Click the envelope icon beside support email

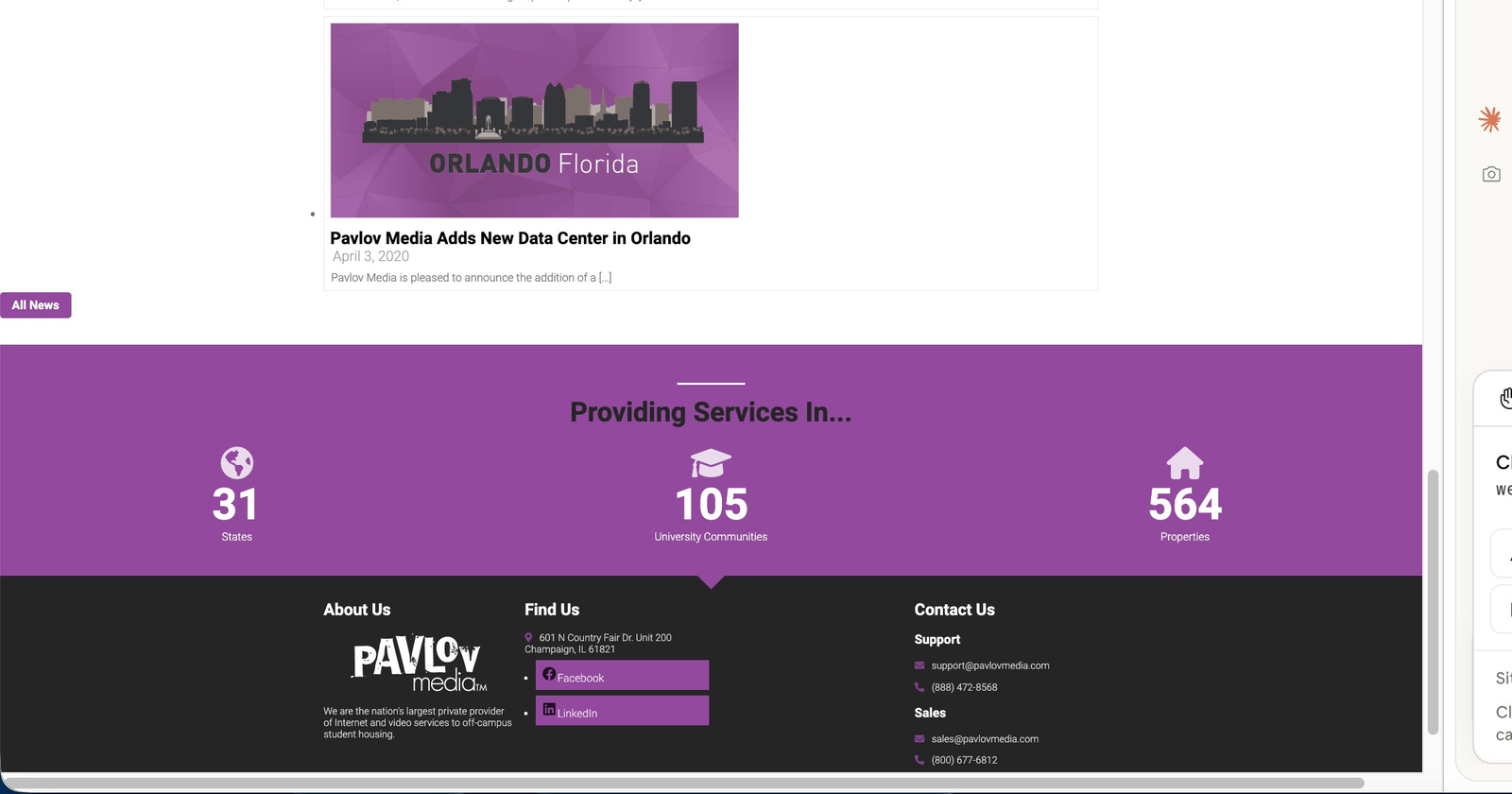pyautogui.click(x=919, y=665)
